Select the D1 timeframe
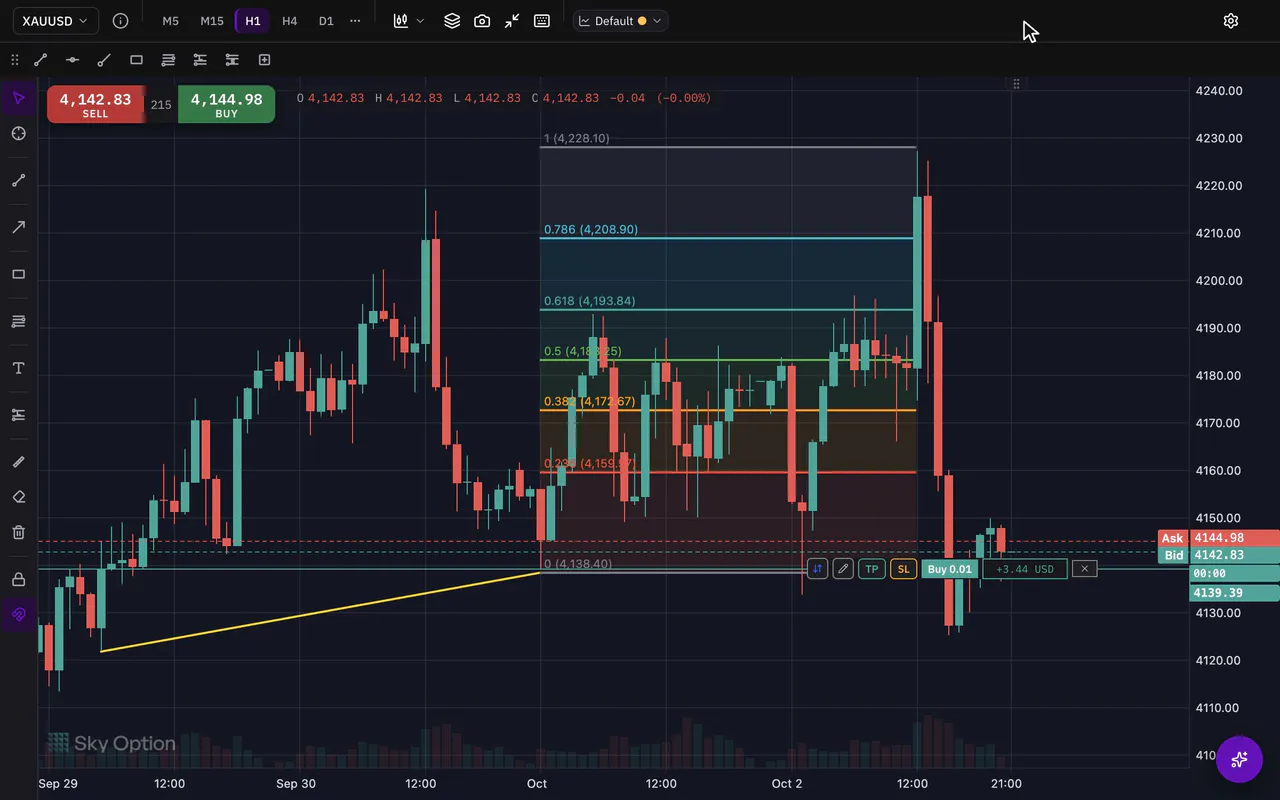Image resolution: width=1280 pixels, height=800 pixels. pyautogui.click(x=326, y=20)
